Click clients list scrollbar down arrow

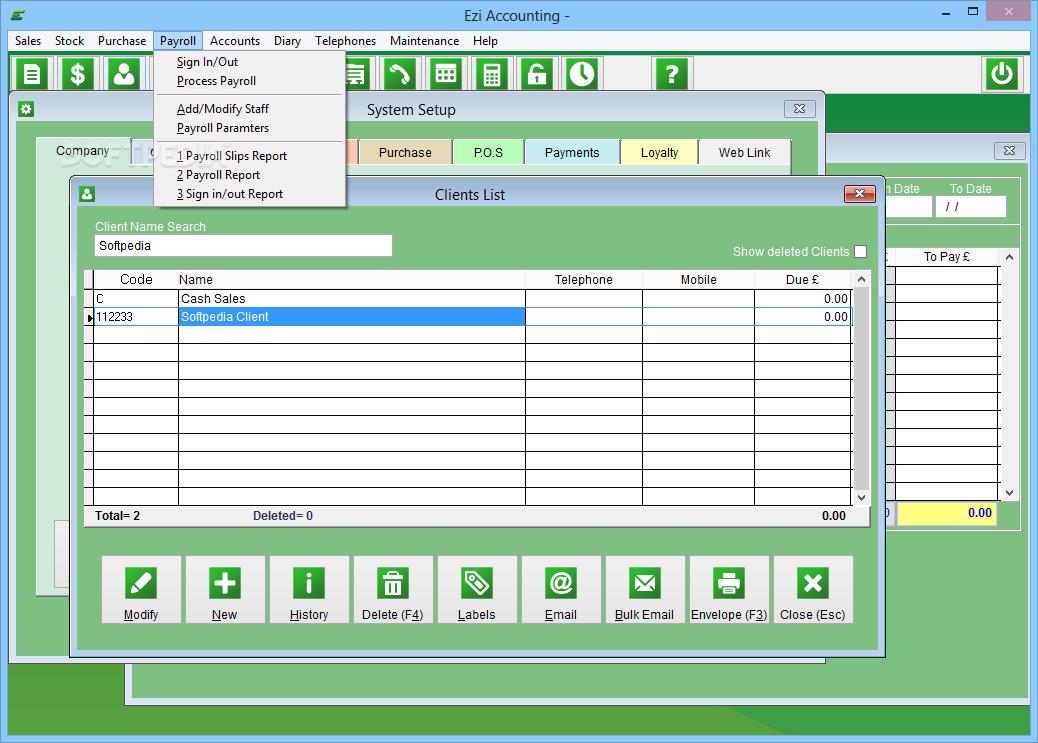pyautogui.click(x=861, y=497)
